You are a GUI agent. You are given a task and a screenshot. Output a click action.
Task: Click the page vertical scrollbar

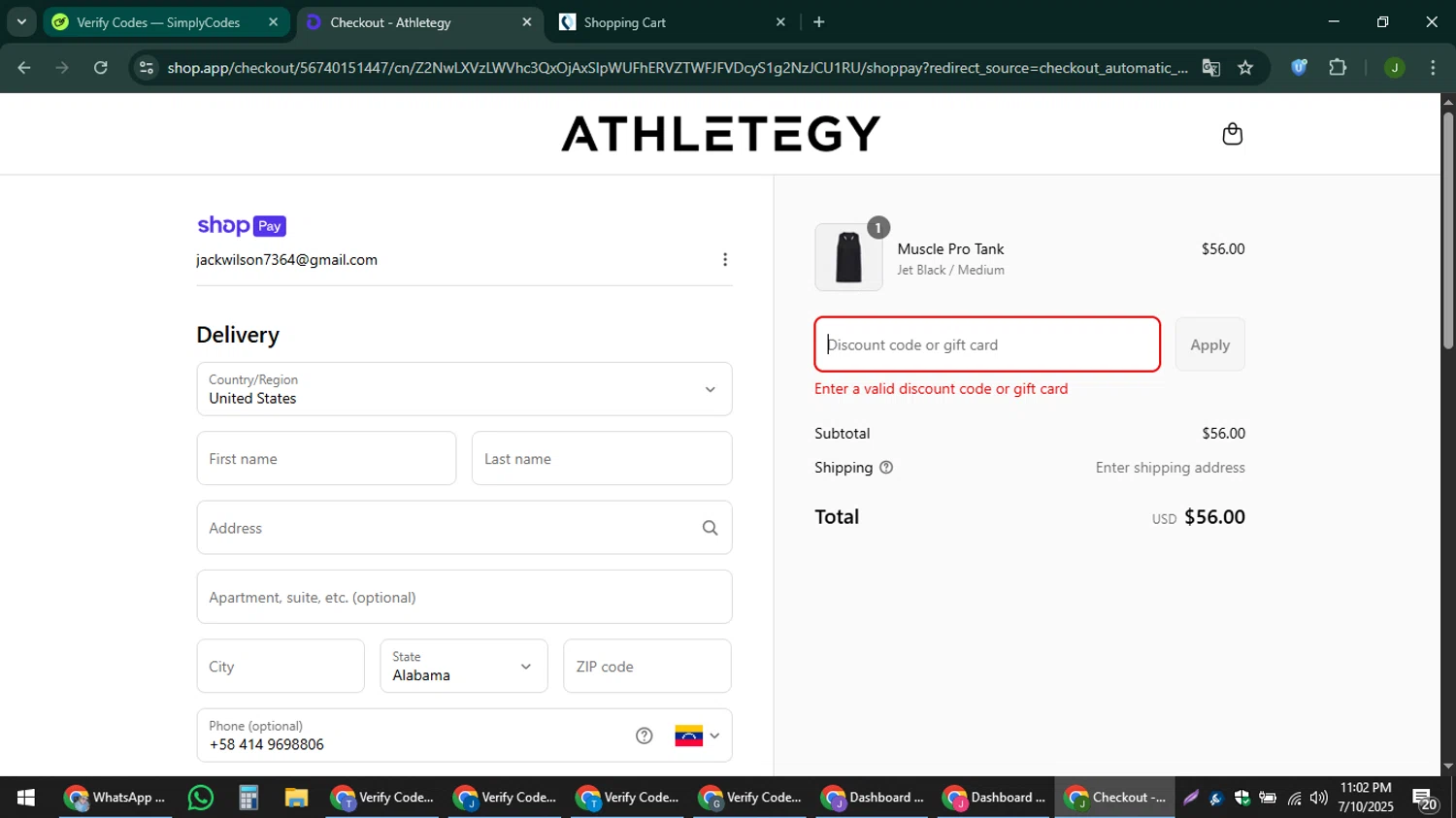[1448, 231]
